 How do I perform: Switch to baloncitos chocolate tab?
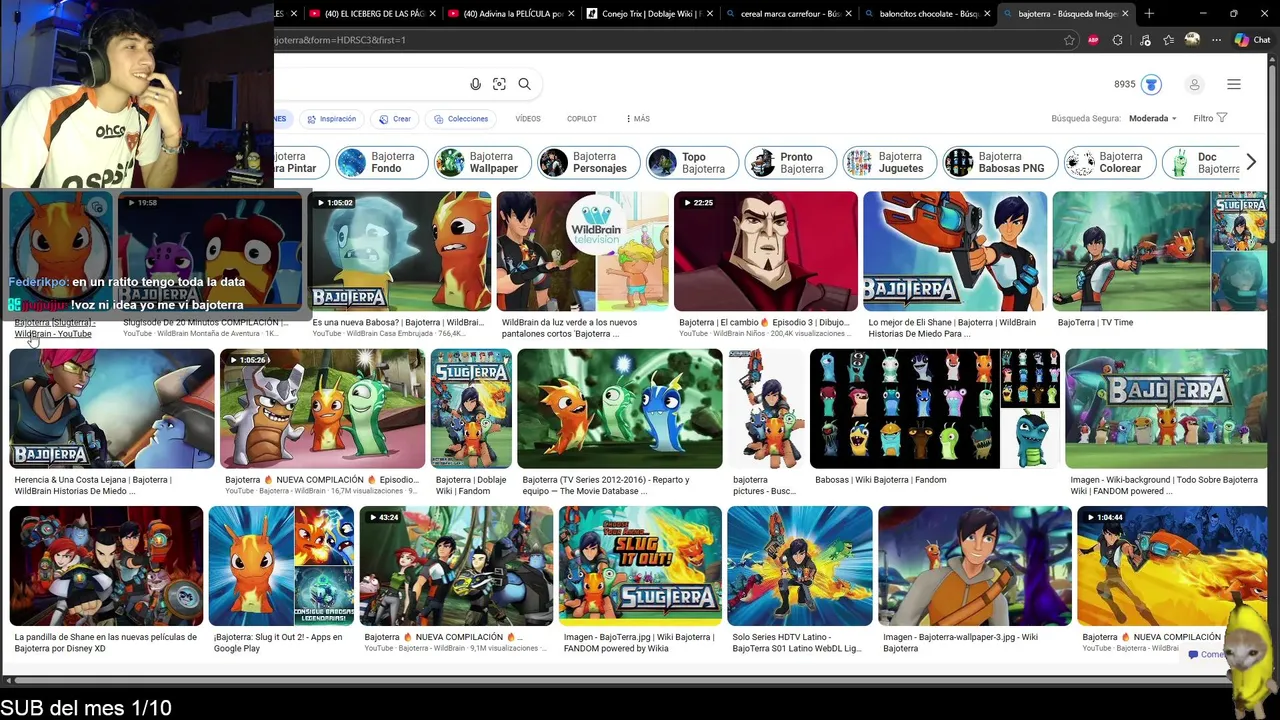[926, 13]
